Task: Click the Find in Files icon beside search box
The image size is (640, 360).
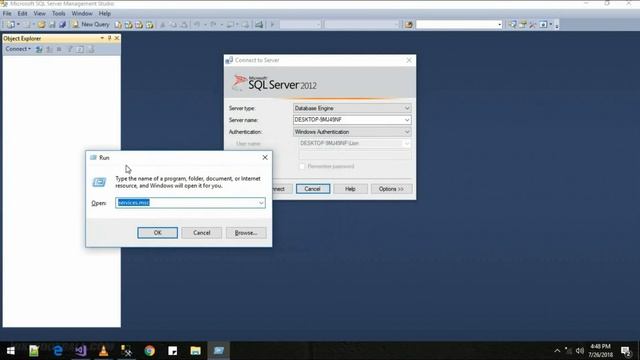Action: (x=409, y=24)
